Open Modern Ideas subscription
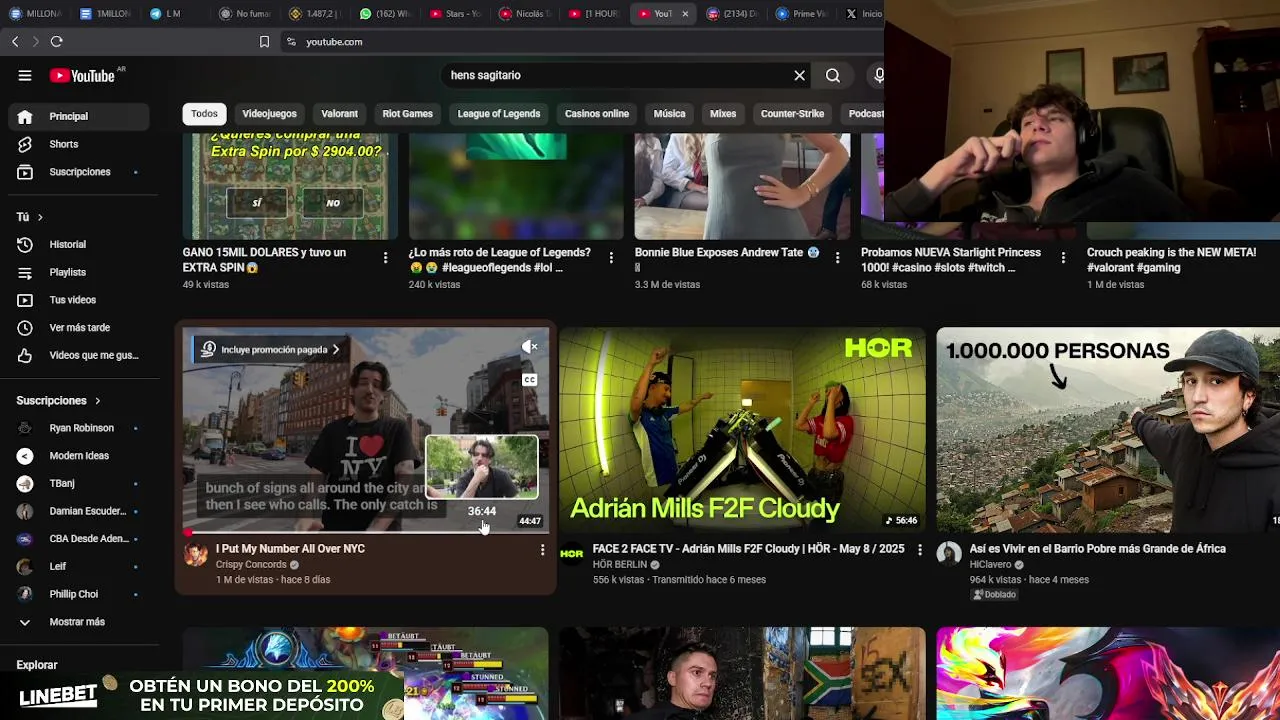 [x=78, y=456]
